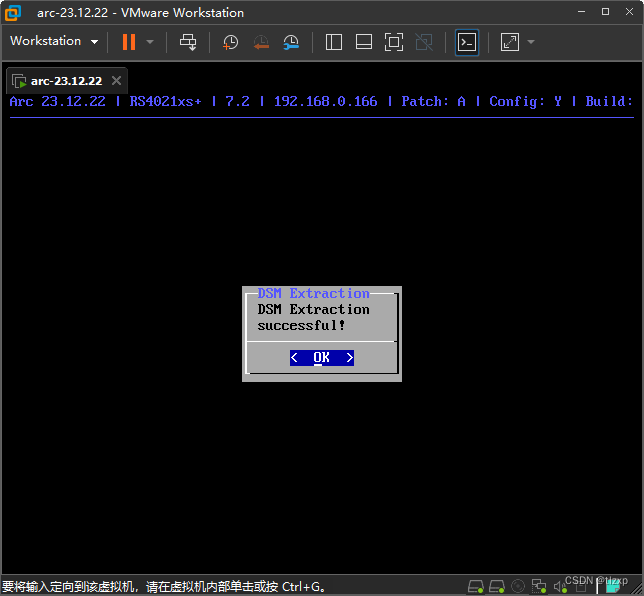Click the sound card status icon
Viewport: 644px width, 596px height.
[560, 587]
